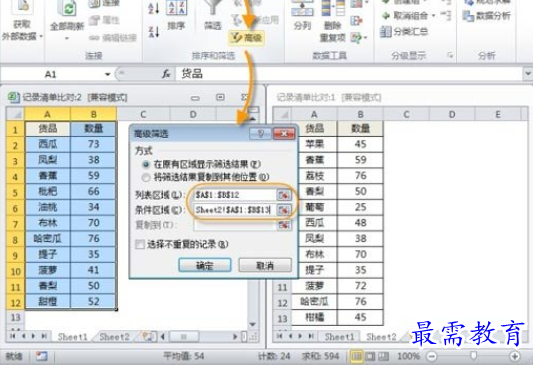
Task: Select row 12 header in left workbook
Action: click(15, 302)
